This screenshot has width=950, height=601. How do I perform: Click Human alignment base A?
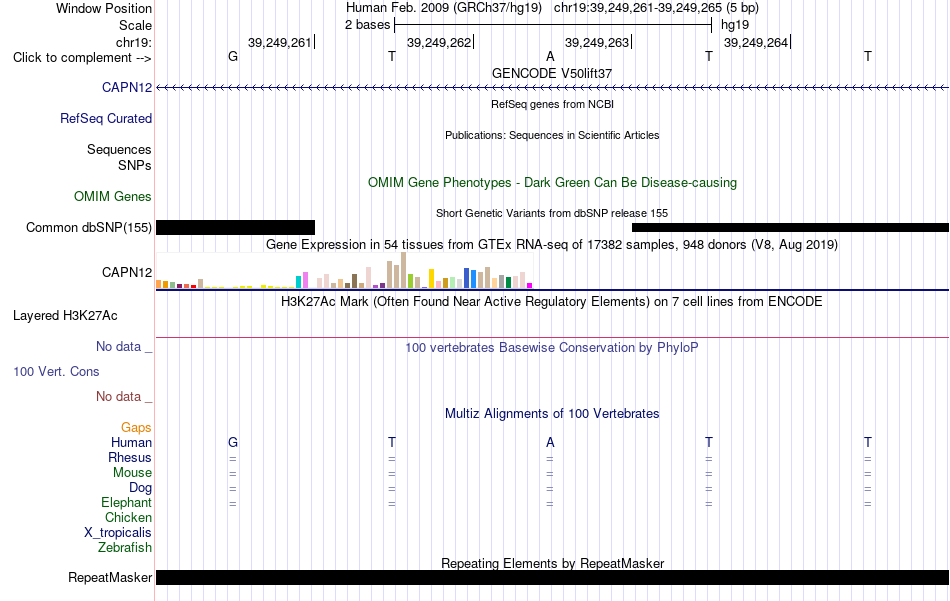pos(550,443)
